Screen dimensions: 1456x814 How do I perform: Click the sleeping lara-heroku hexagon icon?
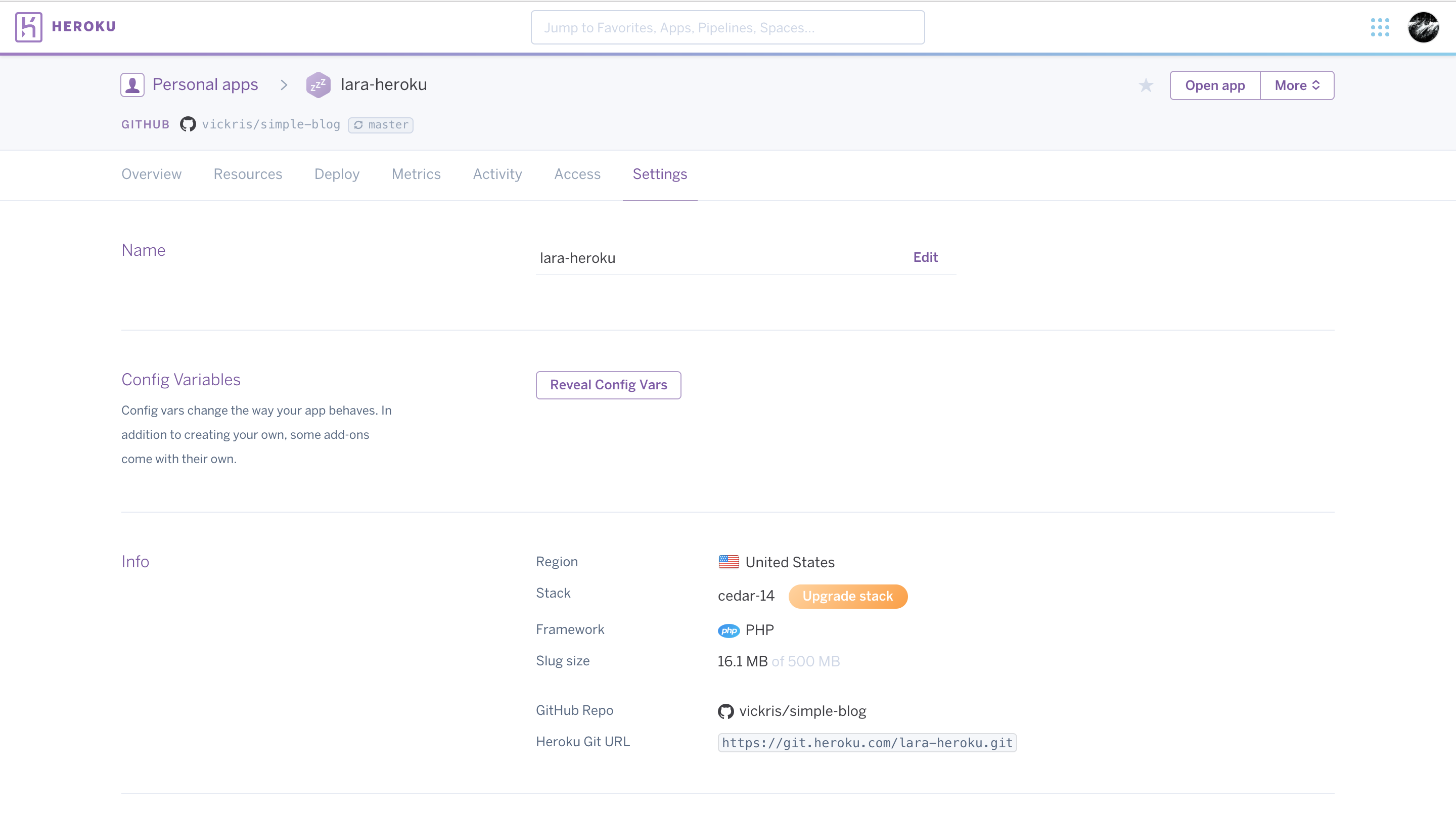318,85
